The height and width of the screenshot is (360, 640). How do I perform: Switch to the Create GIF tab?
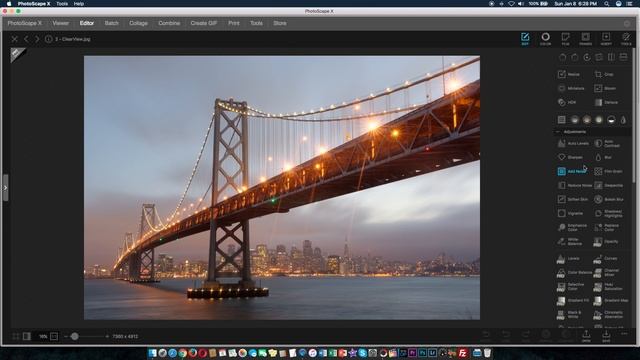[x=204, y=23]
